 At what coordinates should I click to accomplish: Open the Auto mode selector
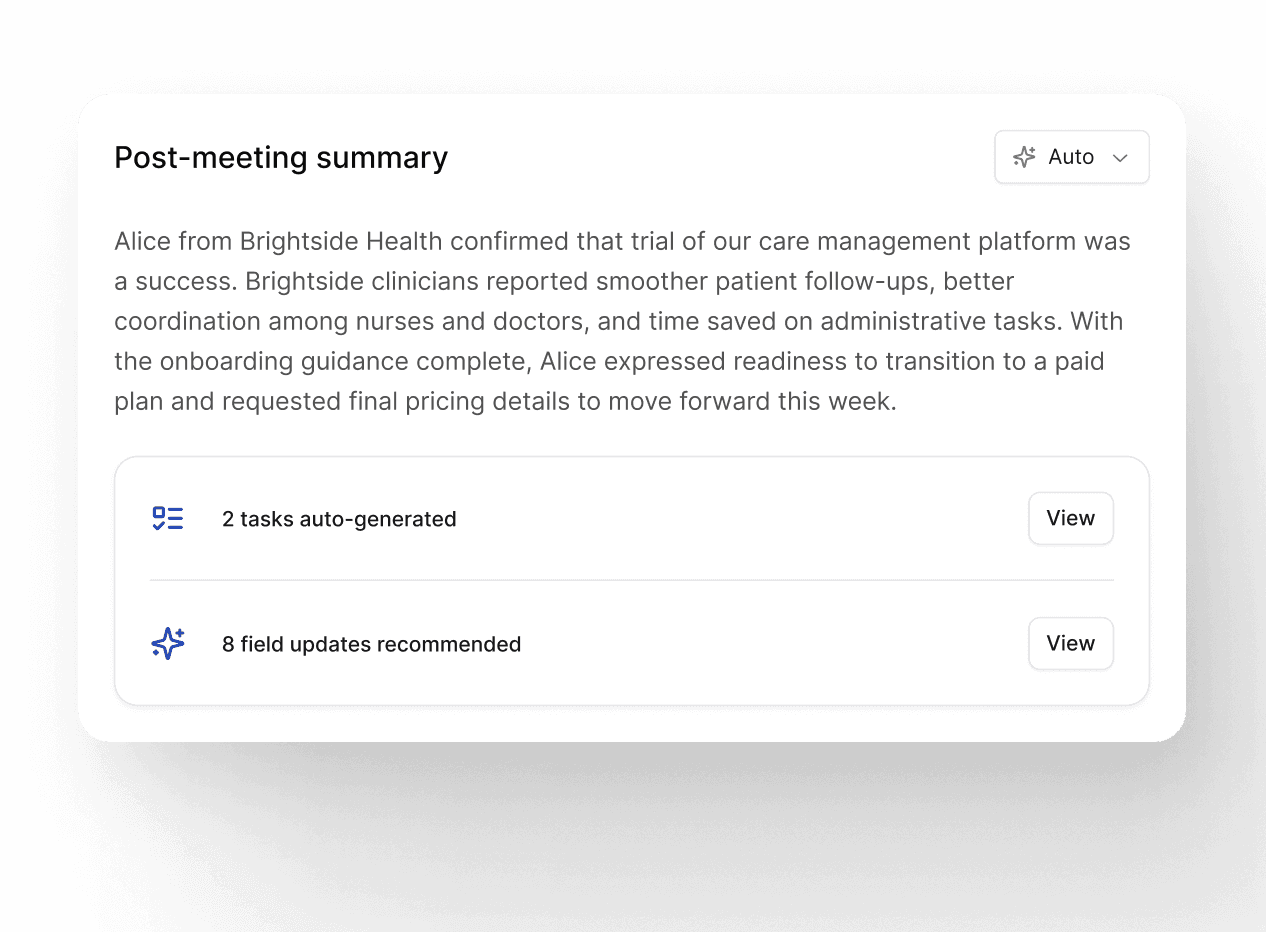click(x=1071, y=157)
